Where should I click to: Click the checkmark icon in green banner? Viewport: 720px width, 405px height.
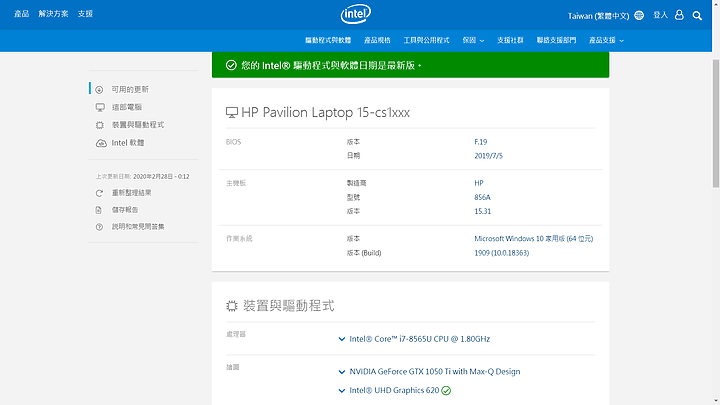231,65
